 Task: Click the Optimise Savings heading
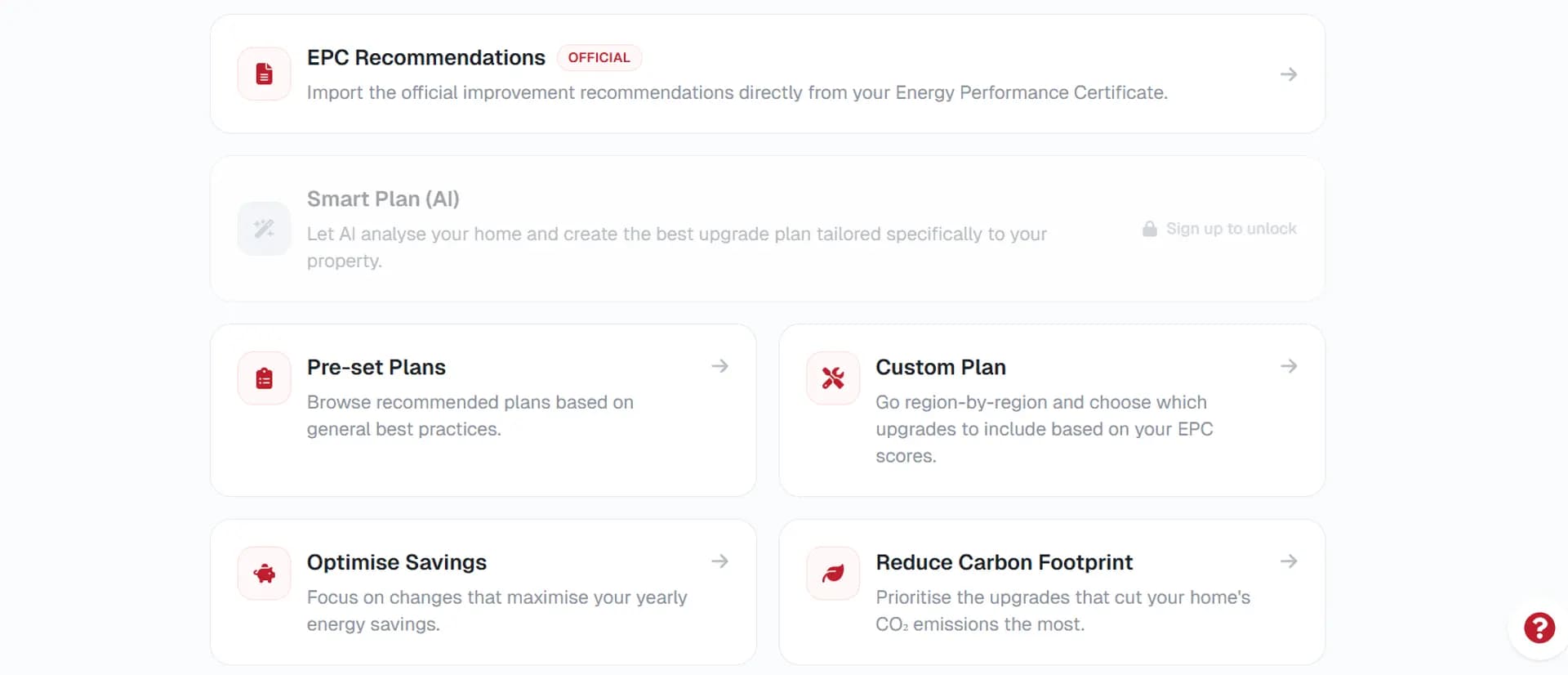pos(396,563)
